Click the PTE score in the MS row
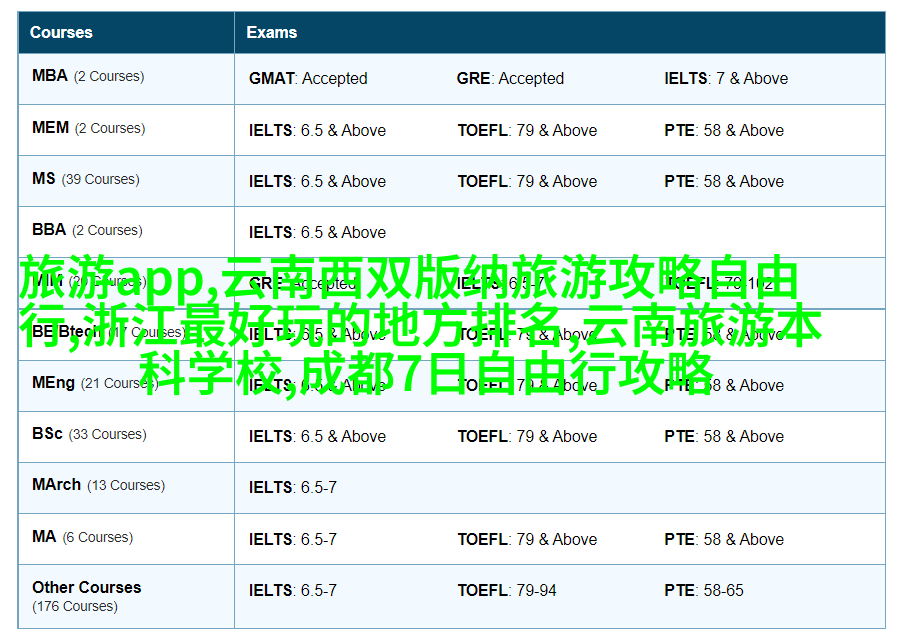The width and height of the screenshot is (901, 639). point(724,182)
